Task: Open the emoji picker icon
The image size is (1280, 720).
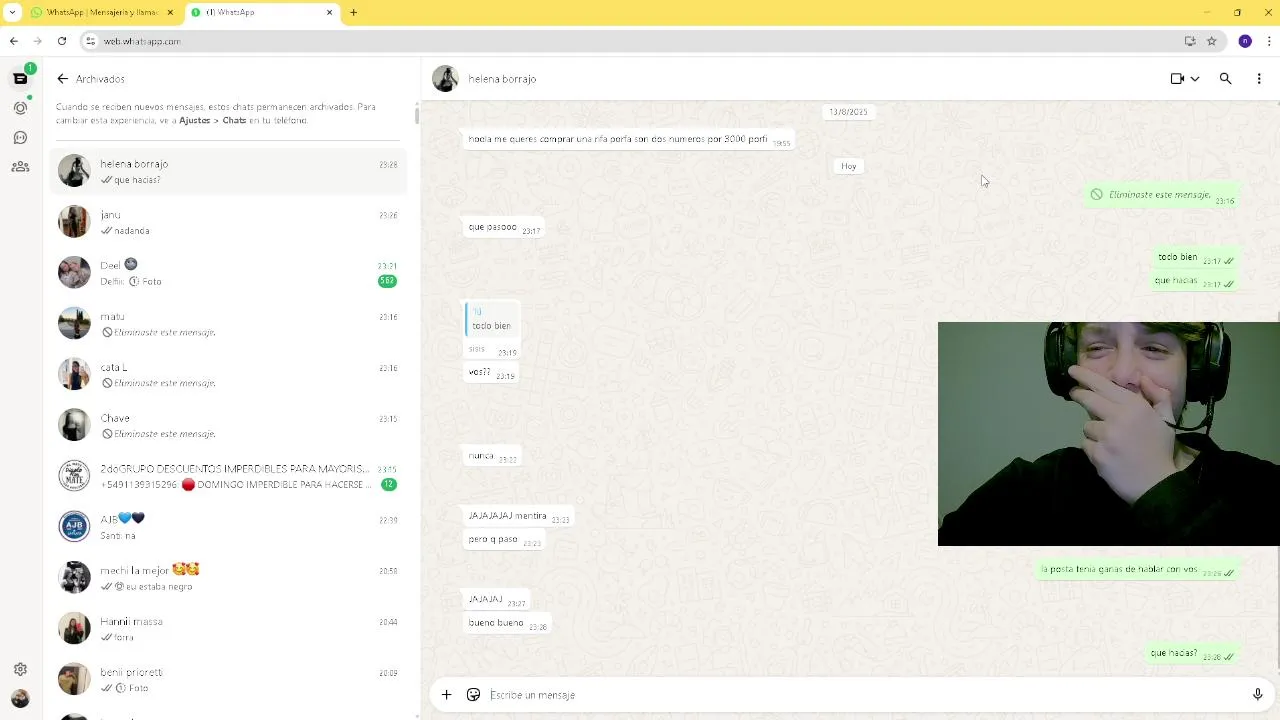Action: point(473,694)
